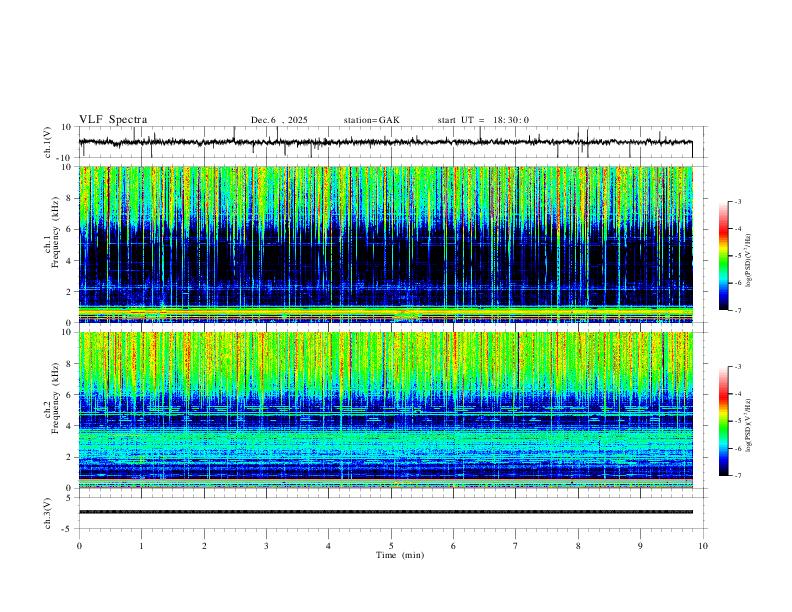Click the ch.1 'Frequency (kHz)' axis label
The width and height of the screenshot is (792, 612).
tap(55, 232)
